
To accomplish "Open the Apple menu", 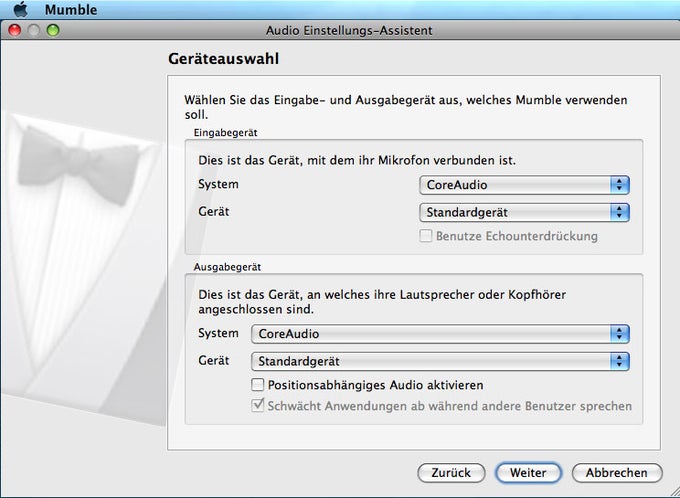I will tap(20, 9).
